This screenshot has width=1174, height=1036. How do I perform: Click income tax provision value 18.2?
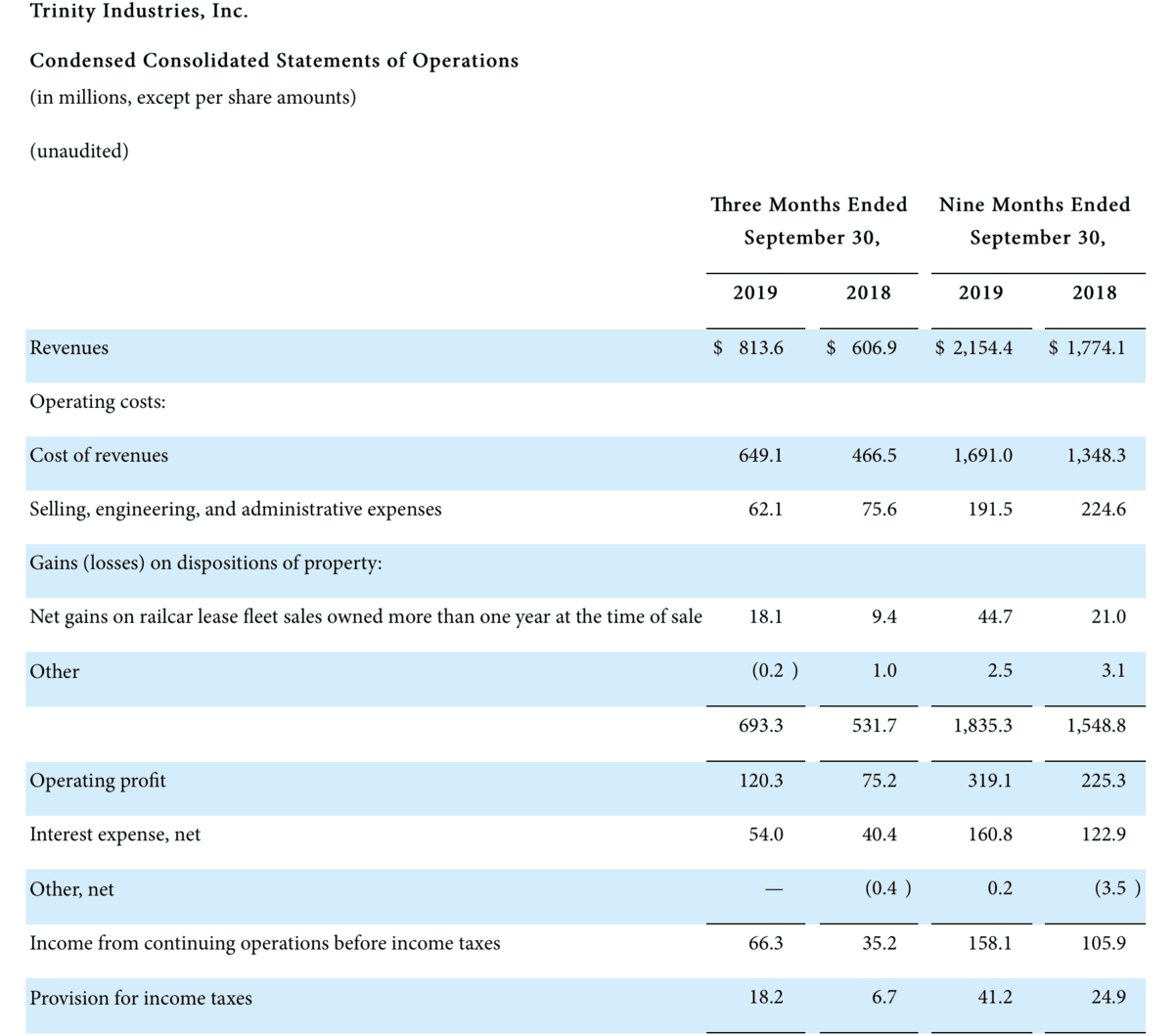[x=765, y=997]
